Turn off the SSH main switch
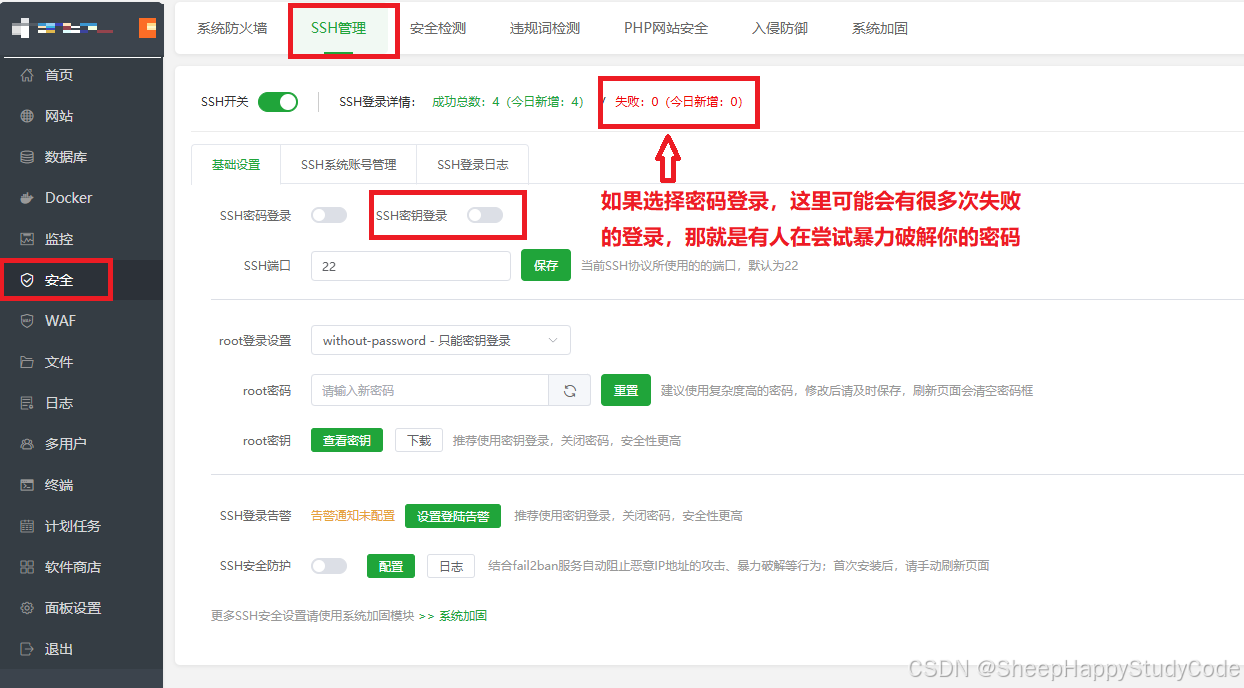The image size is (1244, 688). tap(278, 102)
